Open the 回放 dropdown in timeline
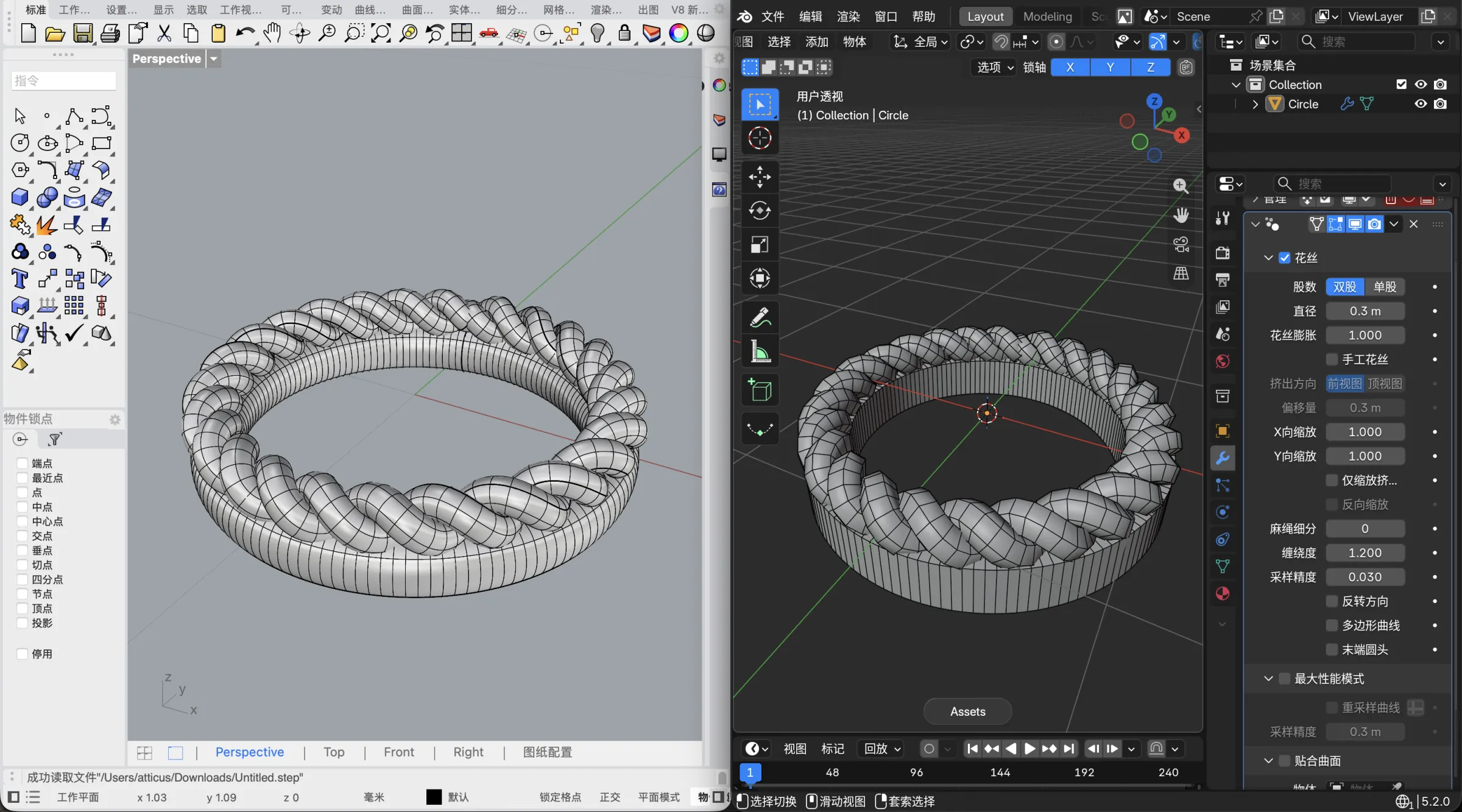Image resolution: width=1462 pixels, height=812 pixels. tap(881, 749)
